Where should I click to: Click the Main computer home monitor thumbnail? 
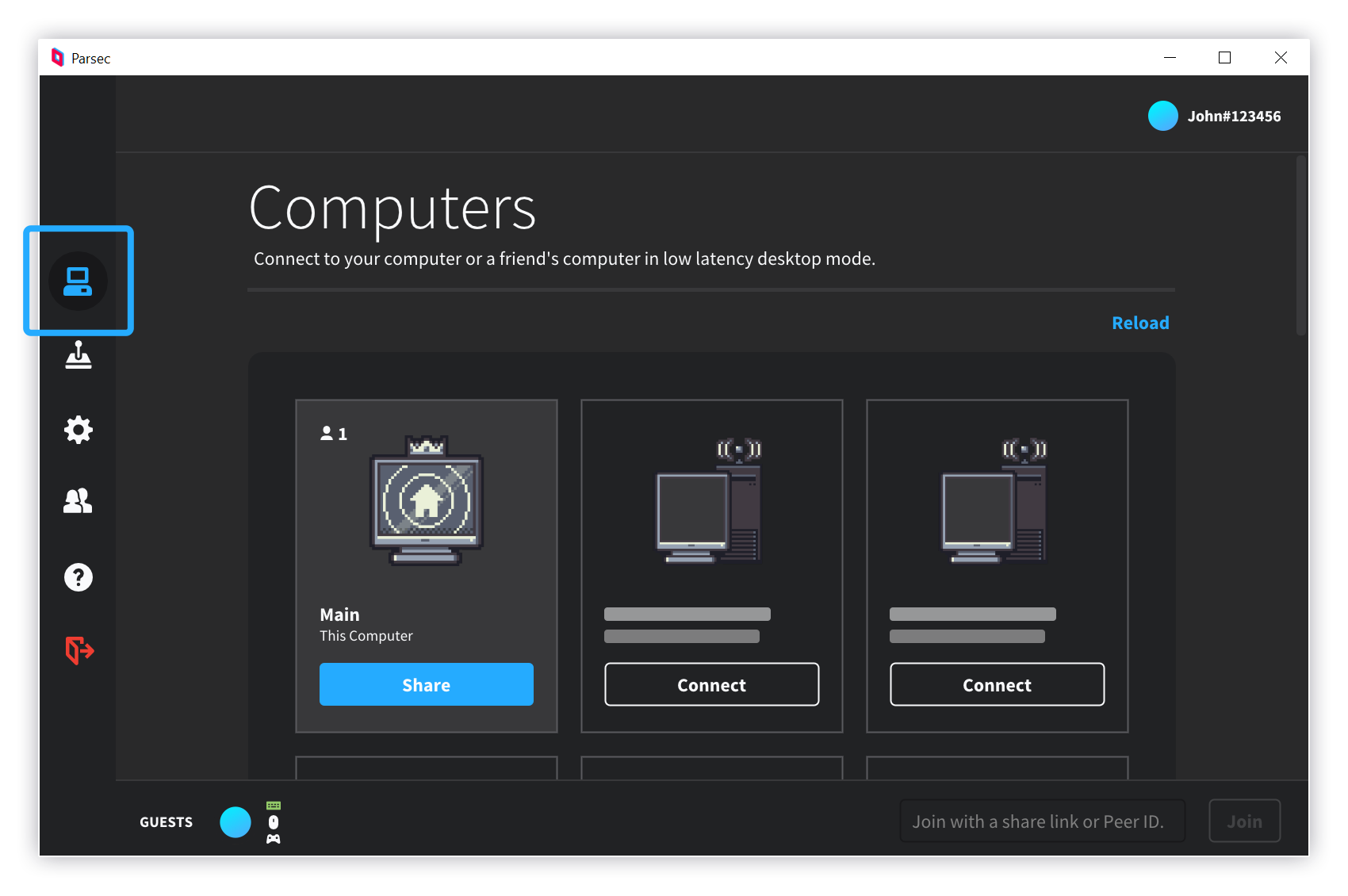pos(427,500)
